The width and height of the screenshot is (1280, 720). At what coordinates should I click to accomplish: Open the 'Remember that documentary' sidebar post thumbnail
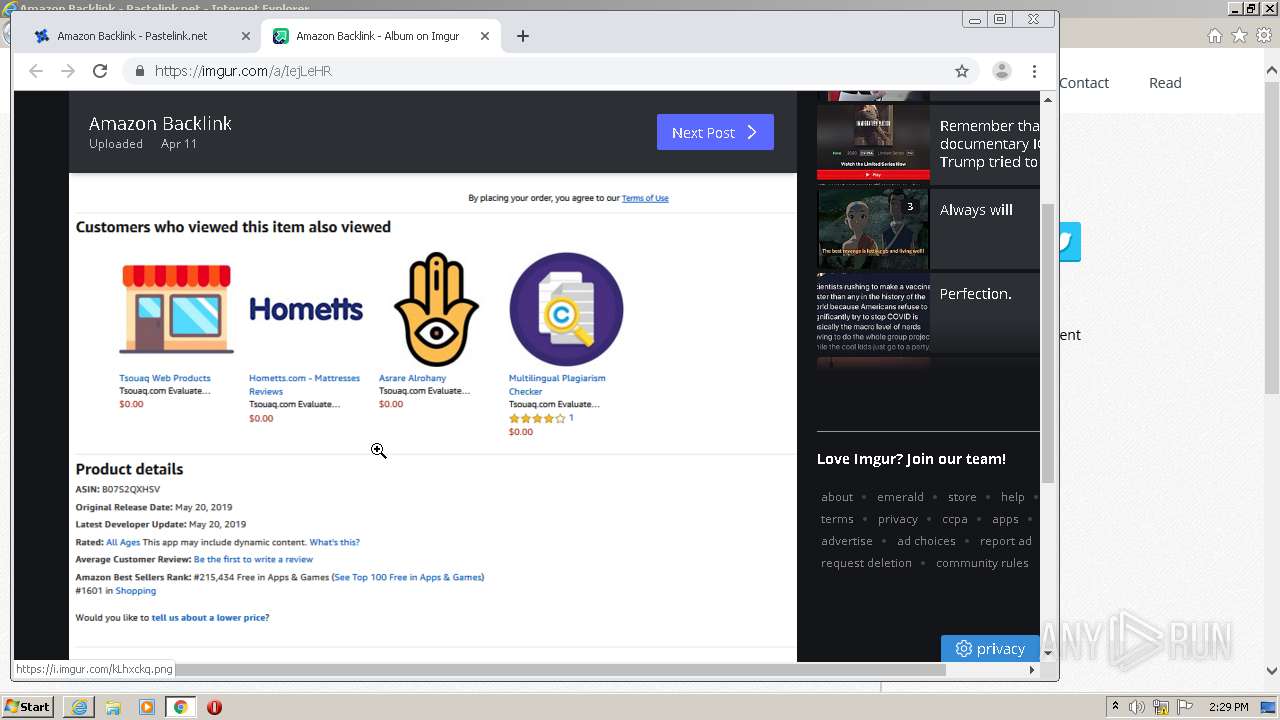[x=873, y=143]
